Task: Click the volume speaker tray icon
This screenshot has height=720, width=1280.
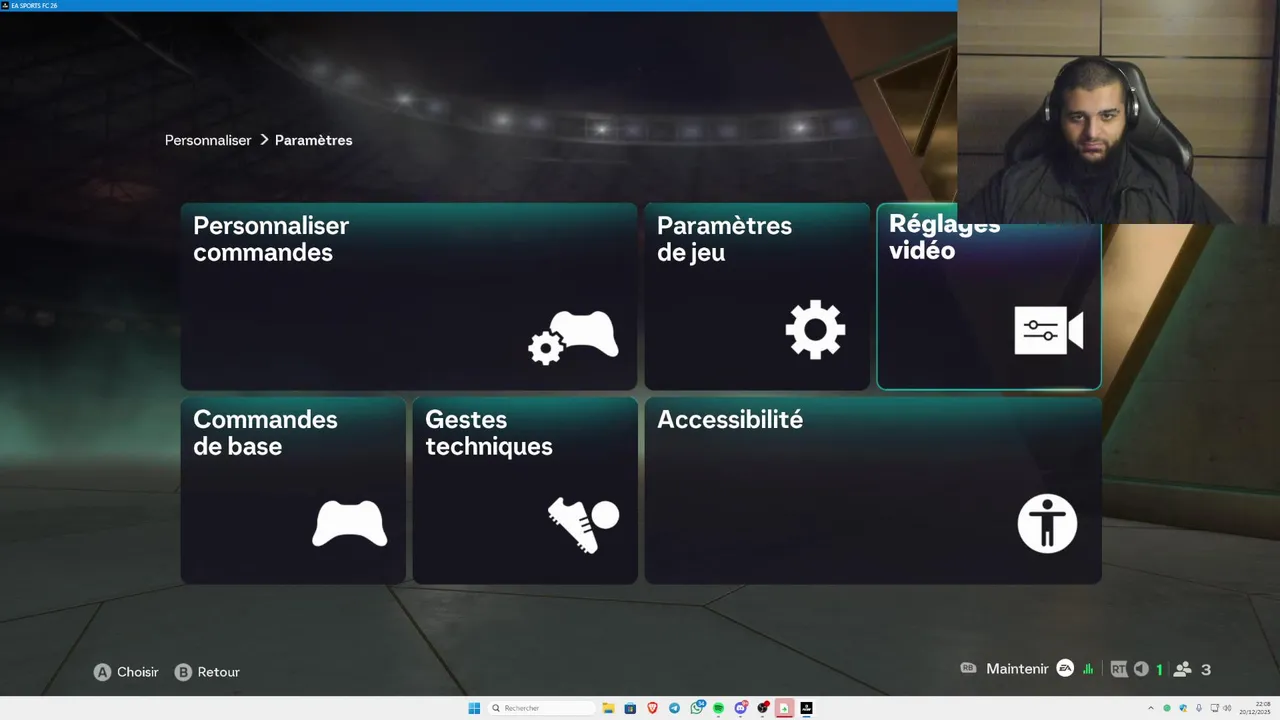Action: 1227,708
